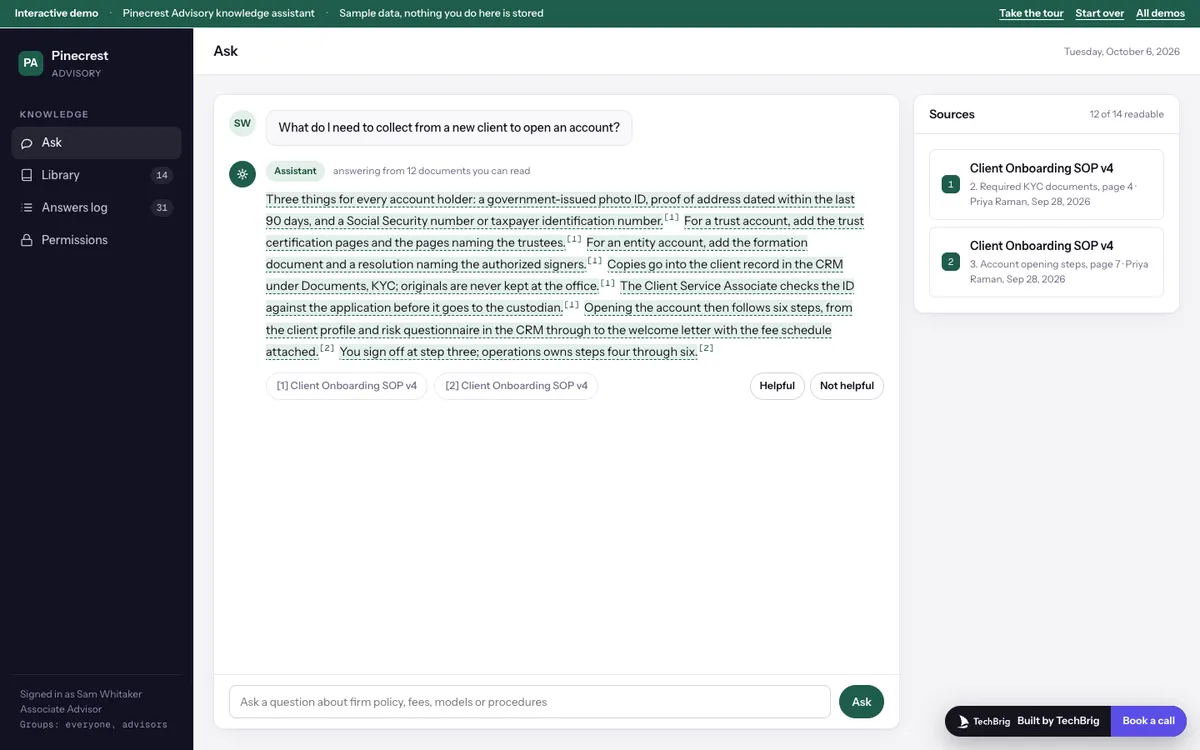This screenshot has height=750, width=1200.
Task: Open the Library section
Action: click(96, 175)
